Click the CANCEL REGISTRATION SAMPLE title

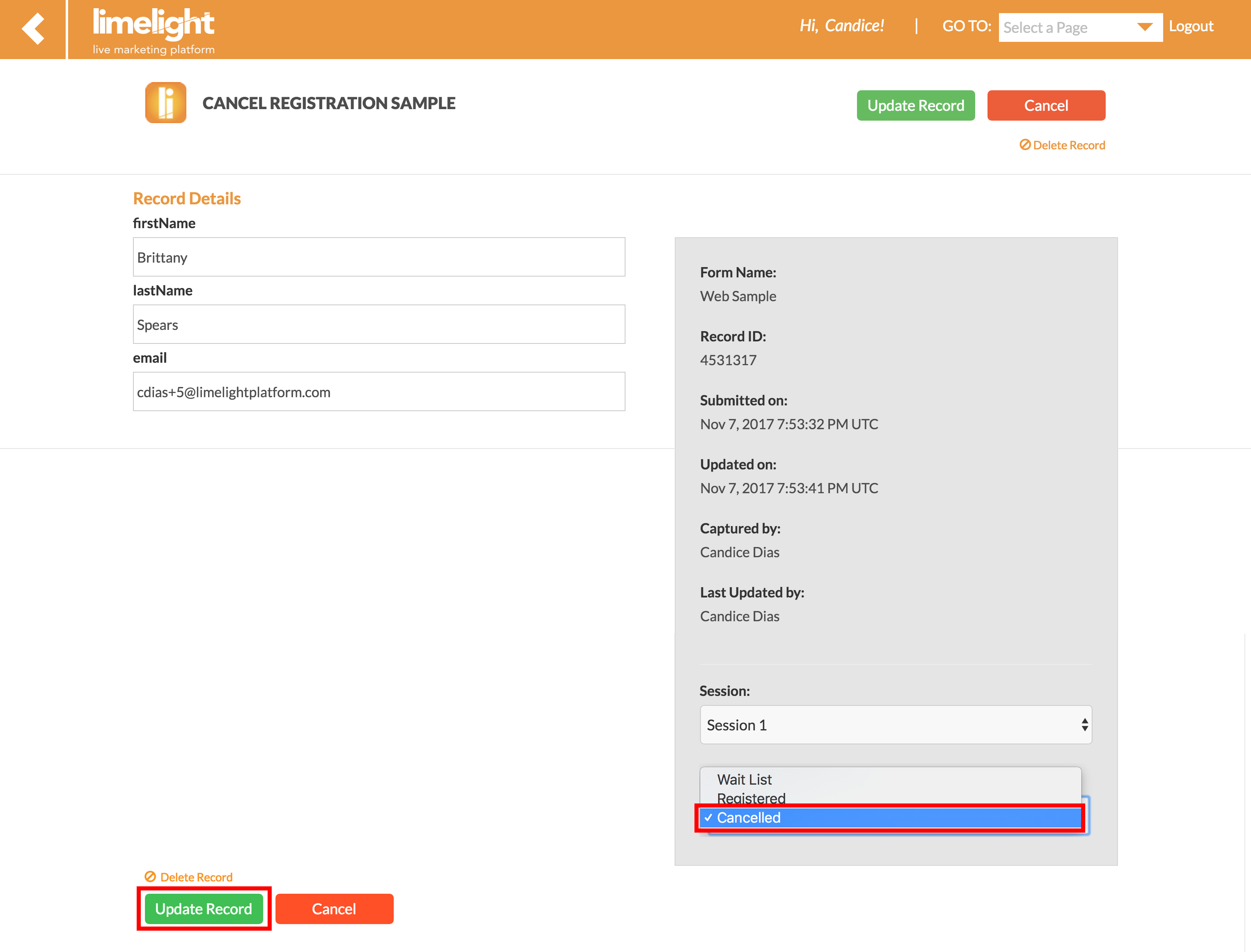(x=329, y=103)
